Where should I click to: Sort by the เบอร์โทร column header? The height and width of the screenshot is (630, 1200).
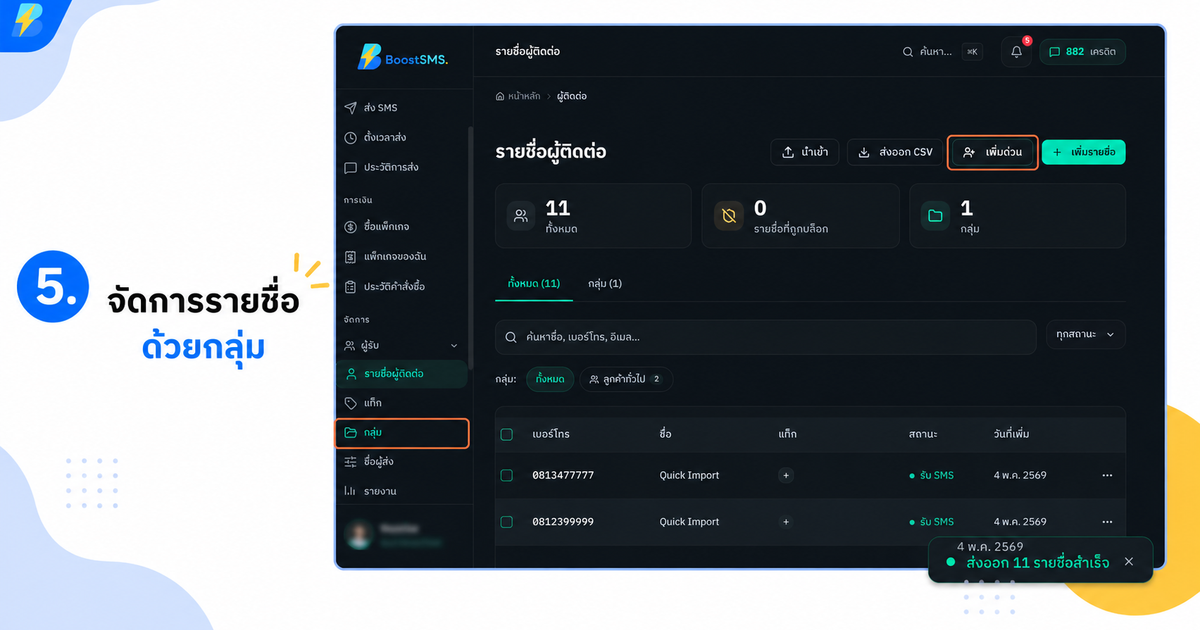pyautogui.click(x=551, y=434)
